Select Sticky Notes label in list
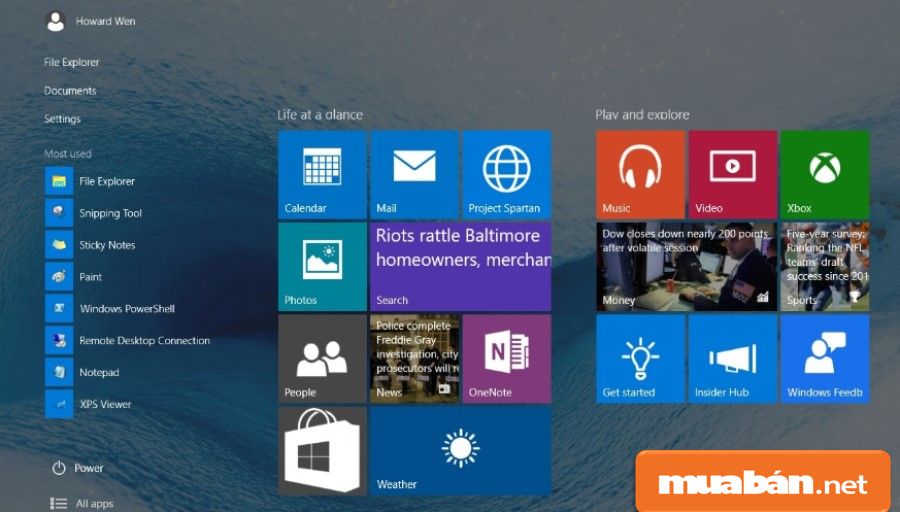 coord(107,245)
